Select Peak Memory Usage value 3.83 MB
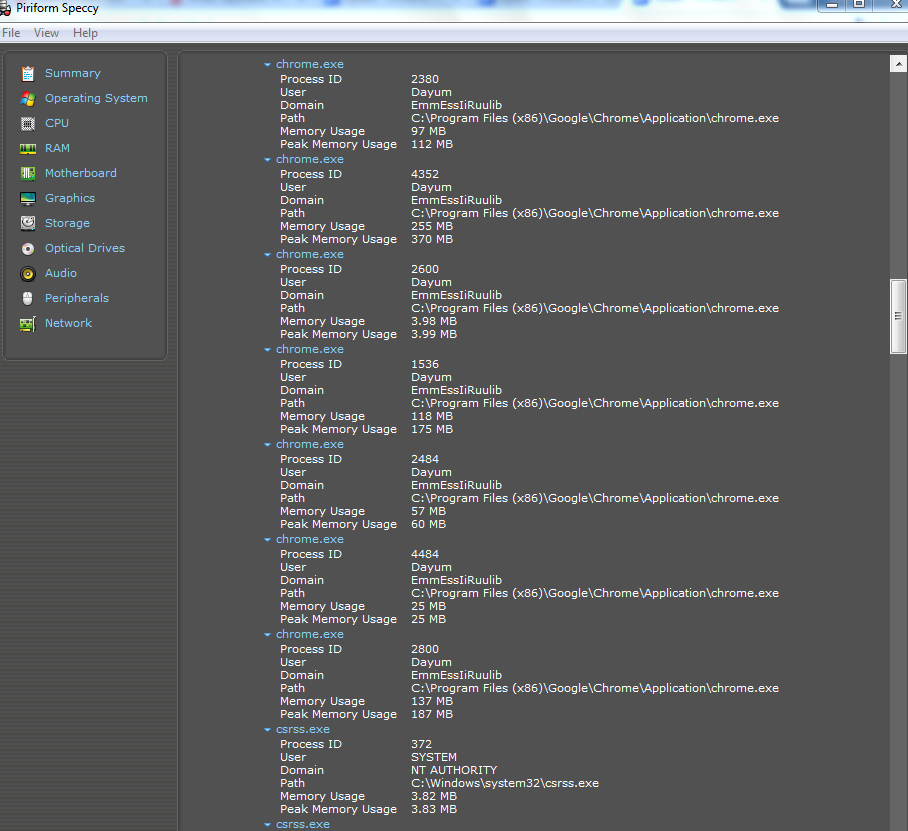This screenshot has height=831, width=908. (434, 808)
